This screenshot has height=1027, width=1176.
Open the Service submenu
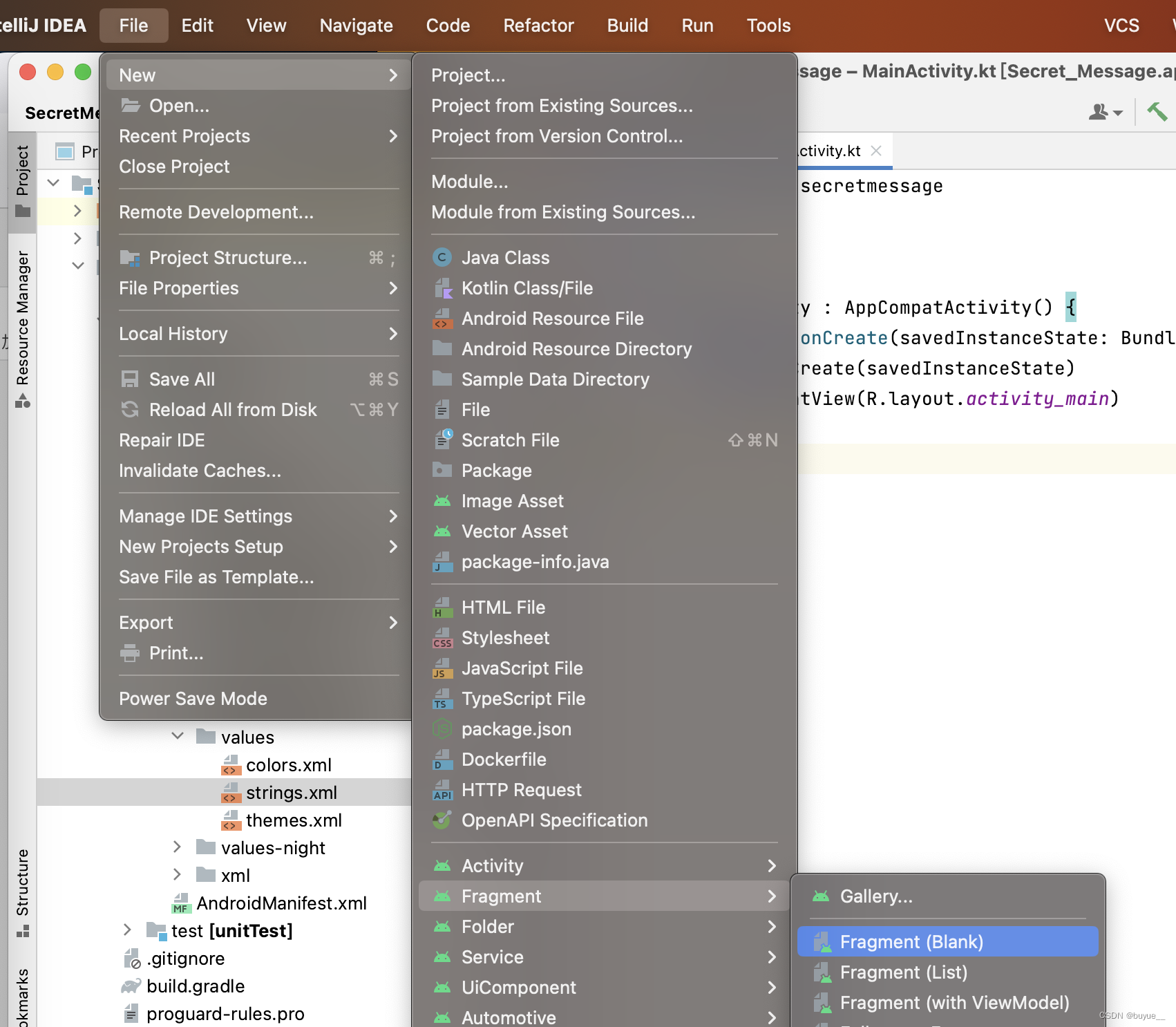pyautogui.click(x=605, y=957)
